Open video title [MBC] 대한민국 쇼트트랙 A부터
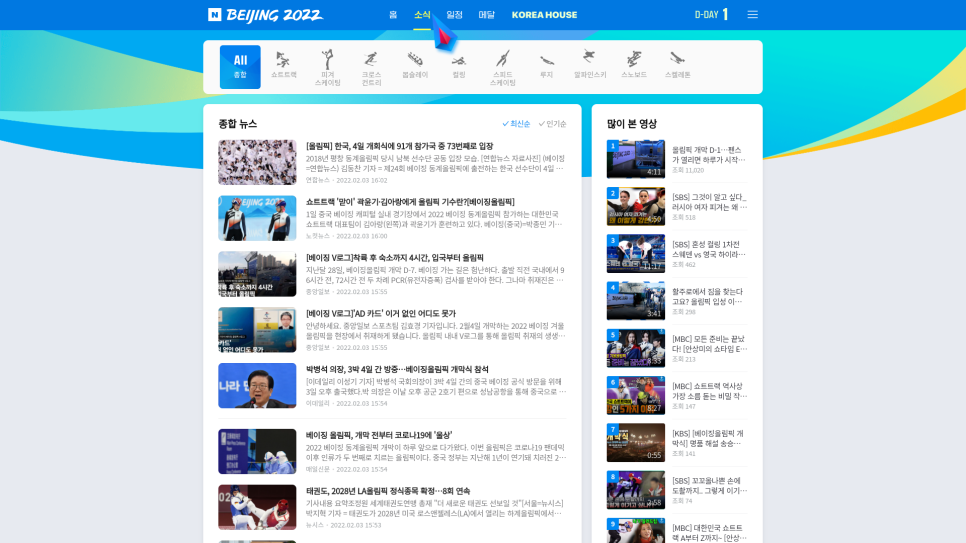This screenshot has width=966, height=543. (x=709, y=533)
